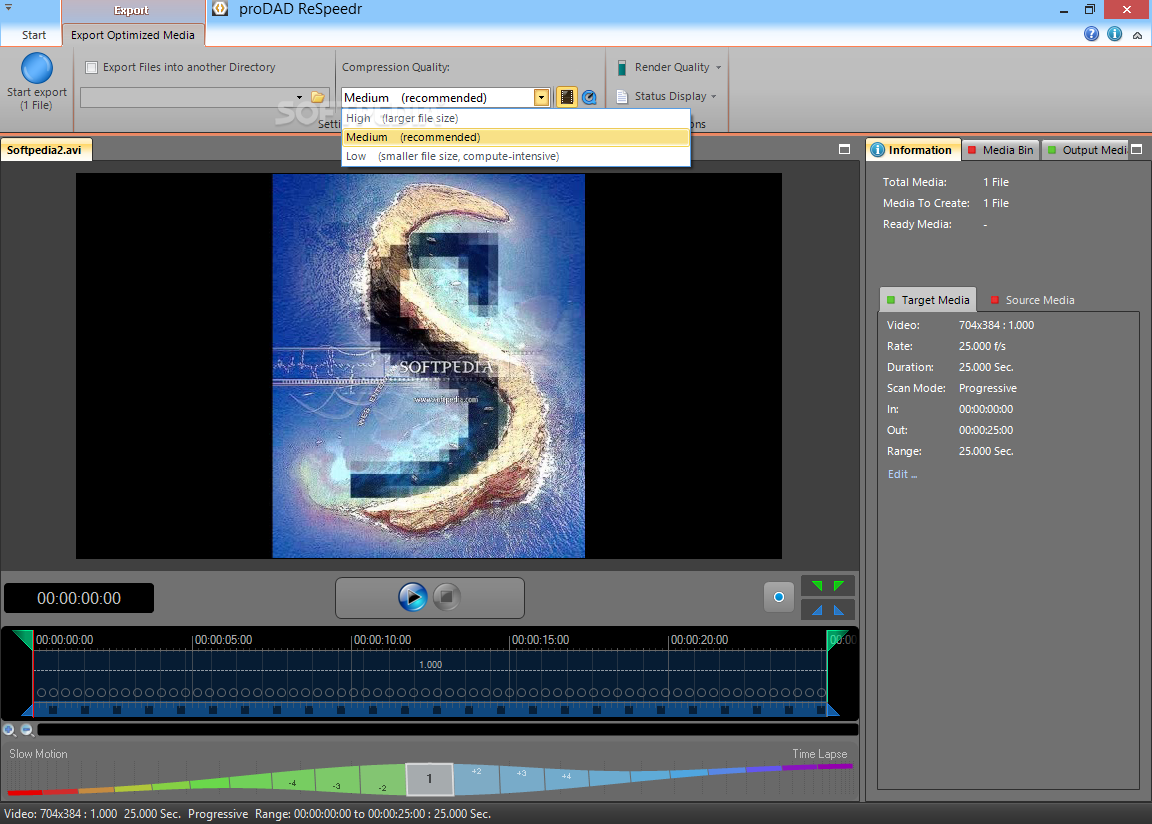Open the export directory path dropdown

click(299, 97)
